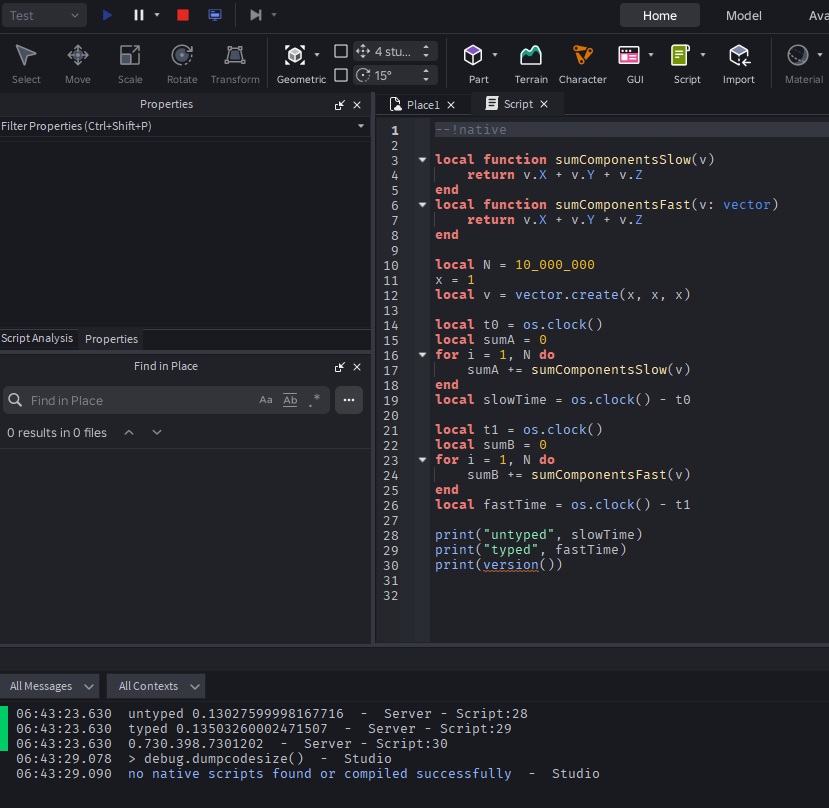Open dropdown arrow beside step-forward icon

(x=274, y=15)
